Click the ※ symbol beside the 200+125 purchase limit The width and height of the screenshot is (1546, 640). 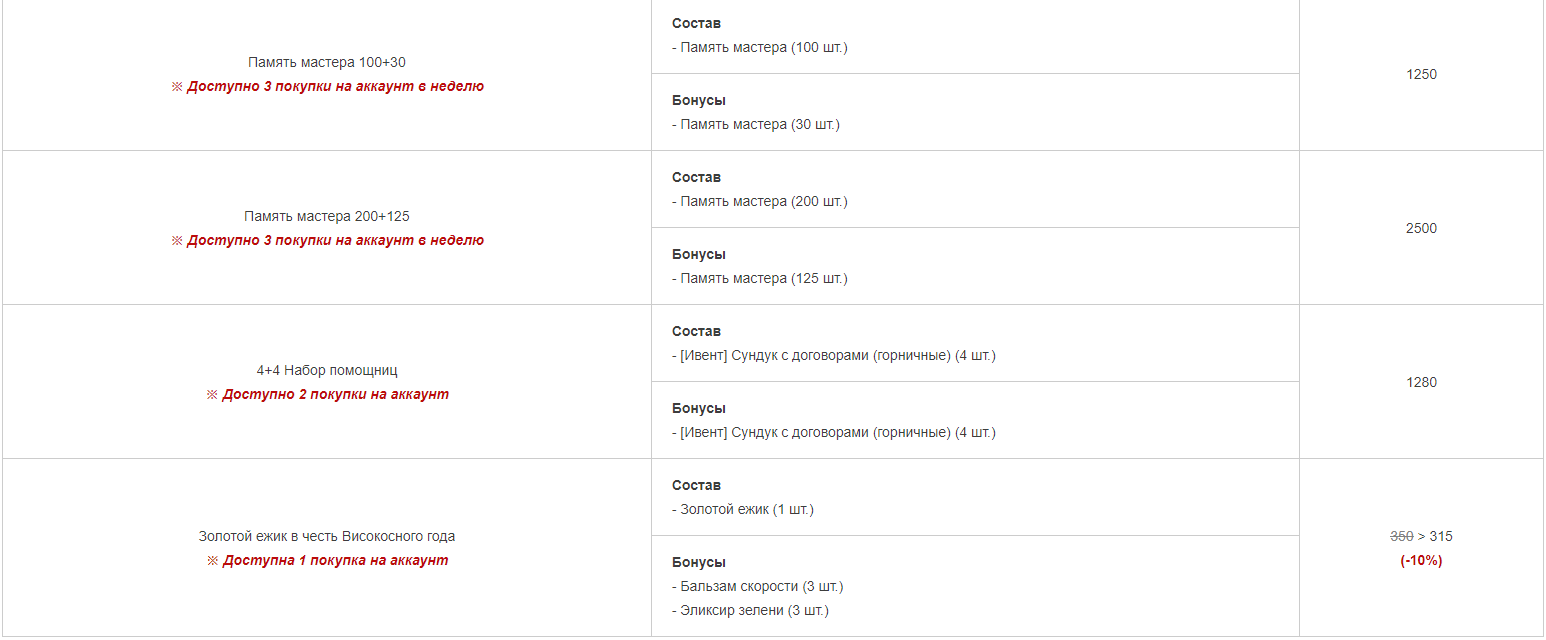[177, 241]
